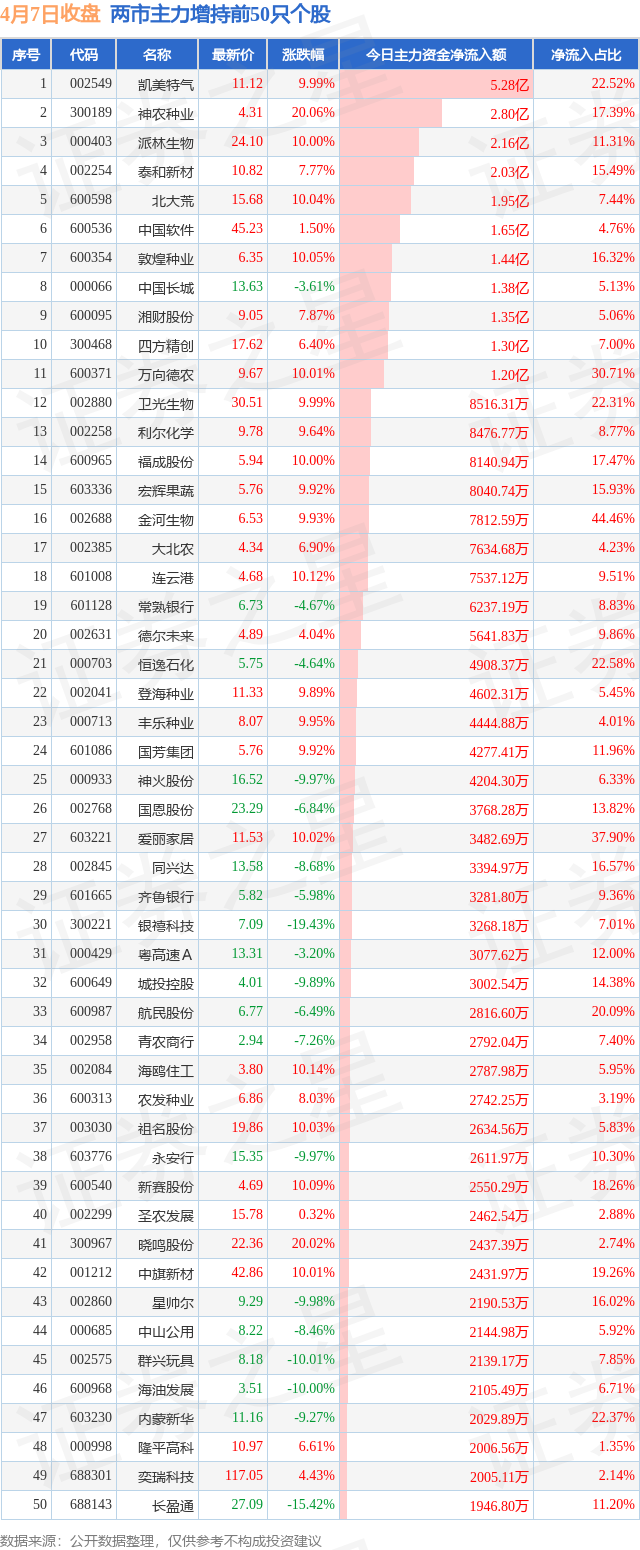The height and width of the screenshot is (1550, 640).
Task: Click net inflow 2462.54万
Action: (497, 1216)
